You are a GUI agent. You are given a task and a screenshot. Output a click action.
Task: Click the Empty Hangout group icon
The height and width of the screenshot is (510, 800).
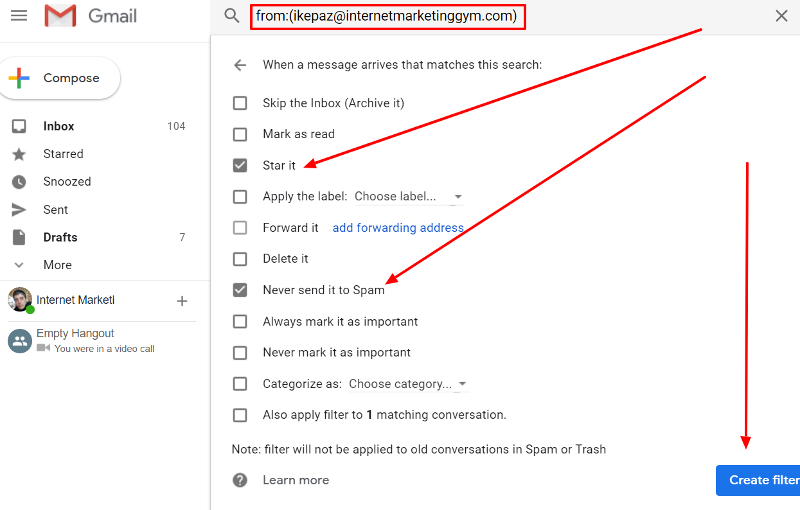[x=20, y=341]
